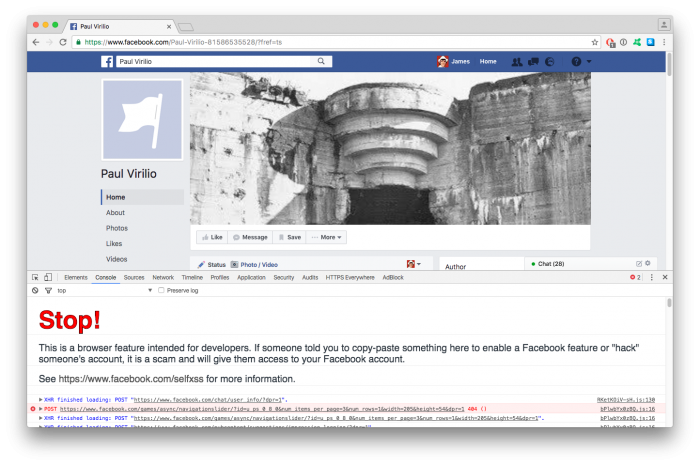Viewport: 700px width, 466px height.
Task: Open About in the page sidebar
Action: coord(115,213)
